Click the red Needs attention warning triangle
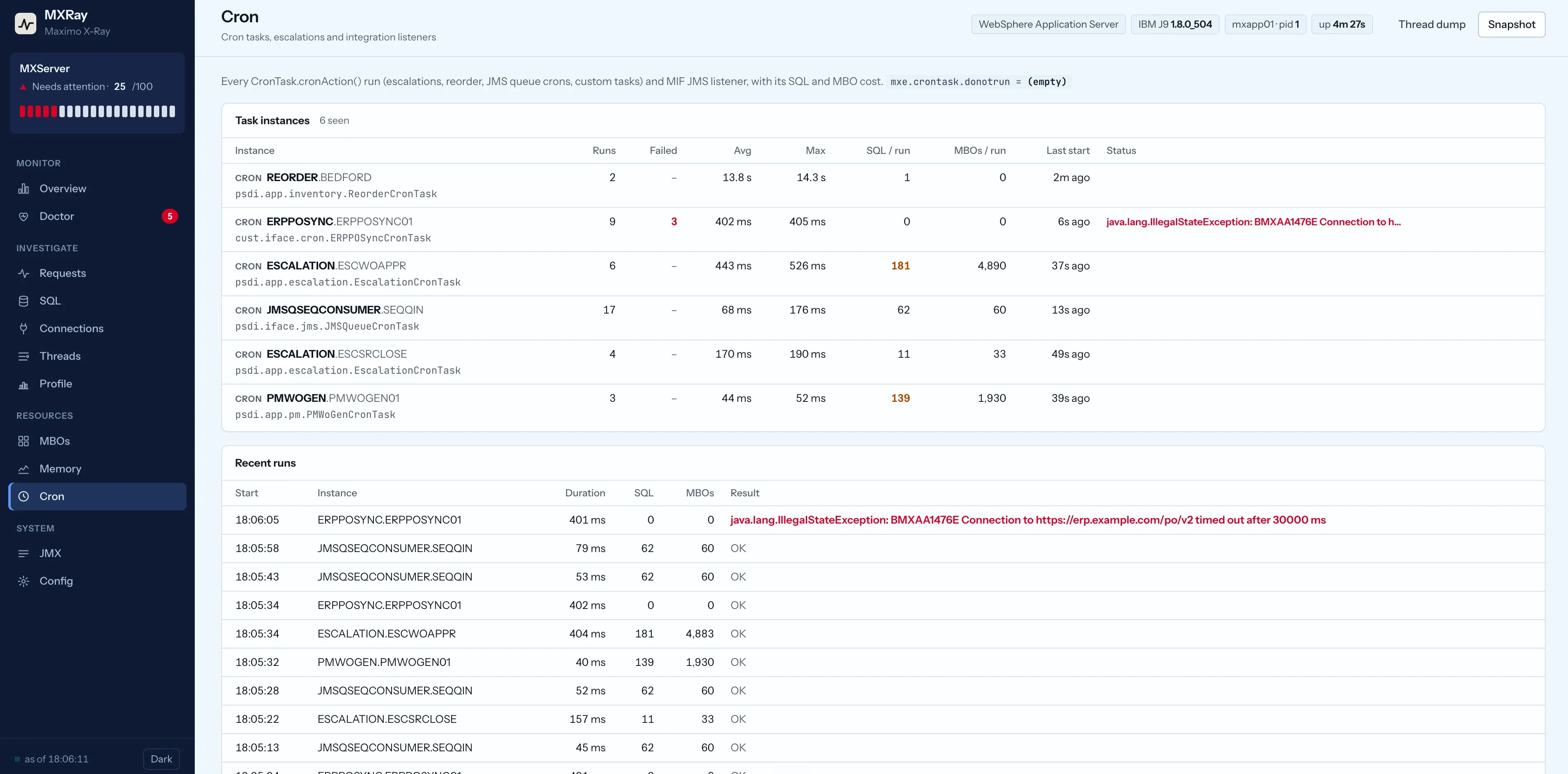The height and width of the screenshot is (774, 1568). point(23,87)
